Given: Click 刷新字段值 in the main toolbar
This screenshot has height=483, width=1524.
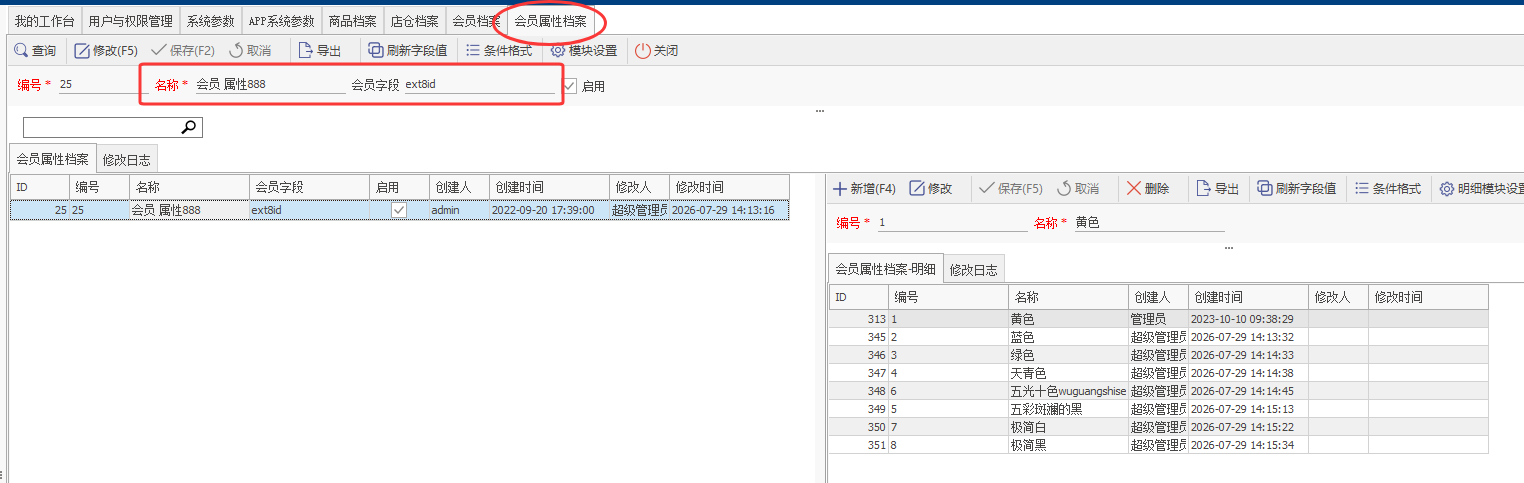Looking at the screenshot, I should point(407,50).
